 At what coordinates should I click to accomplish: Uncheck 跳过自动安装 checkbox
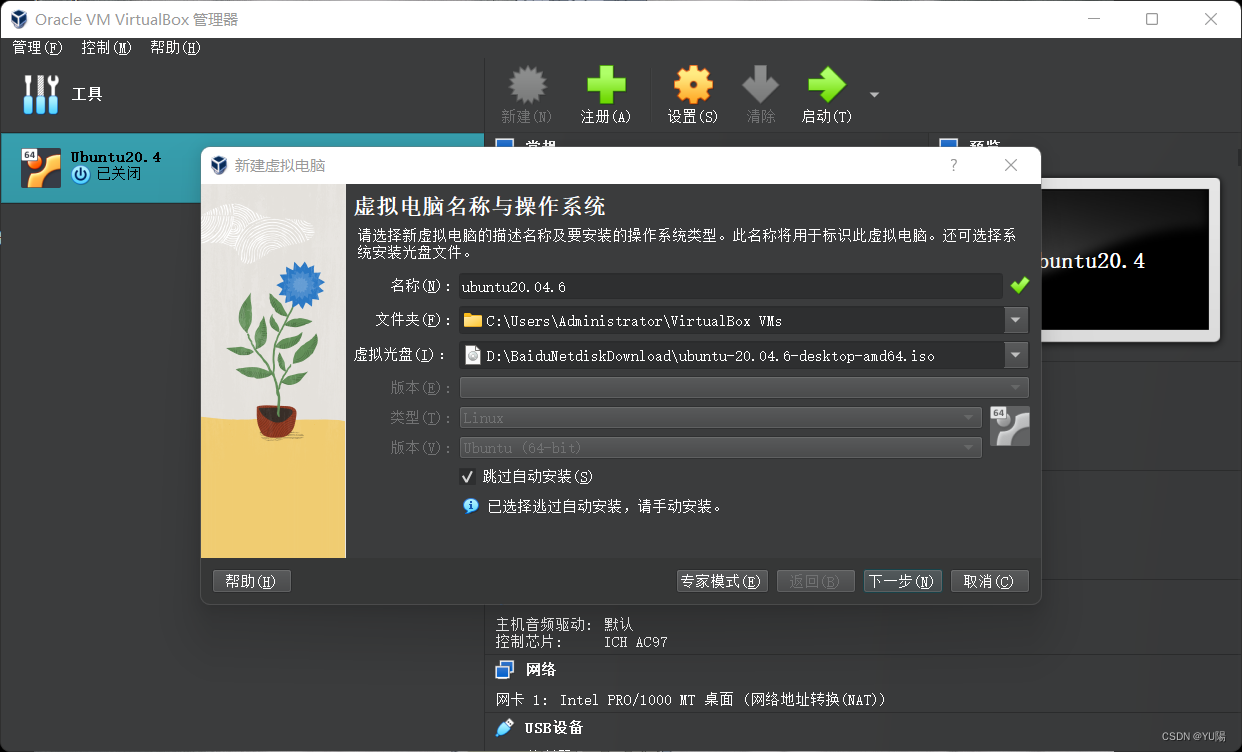pyautogui.click(x=467, y=477)
